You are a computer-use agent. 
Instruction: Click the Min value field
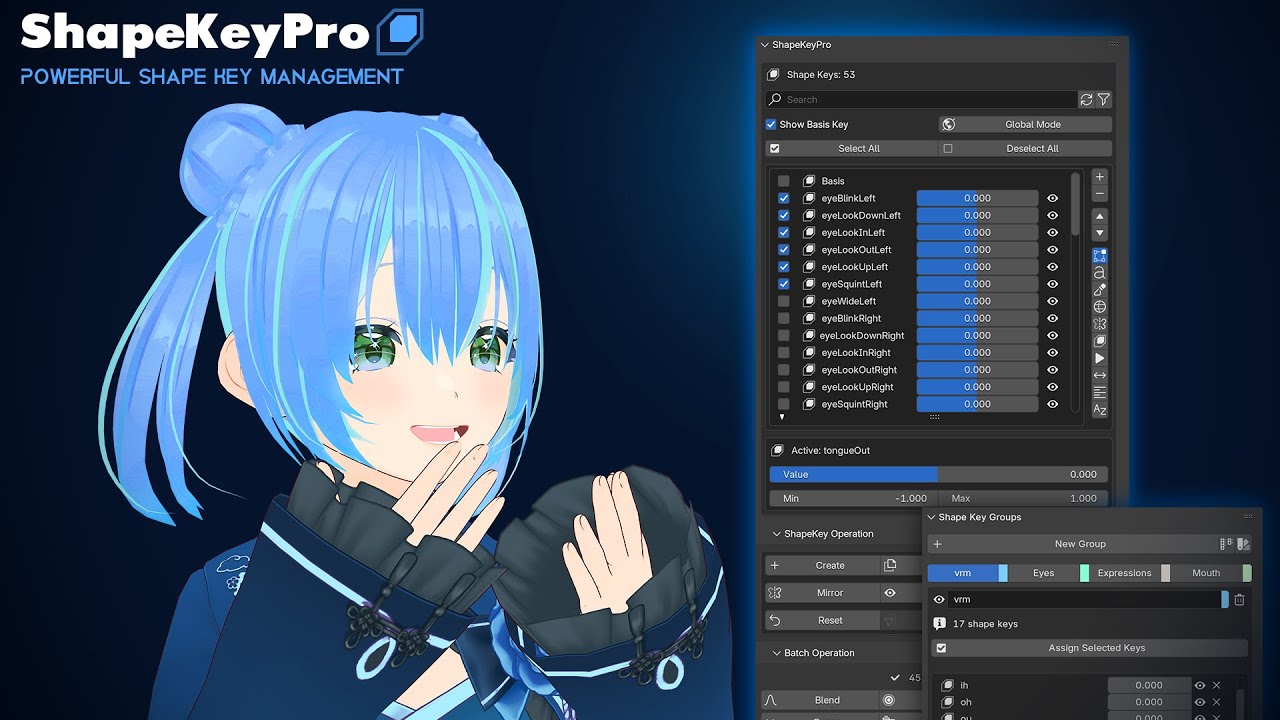852,498
